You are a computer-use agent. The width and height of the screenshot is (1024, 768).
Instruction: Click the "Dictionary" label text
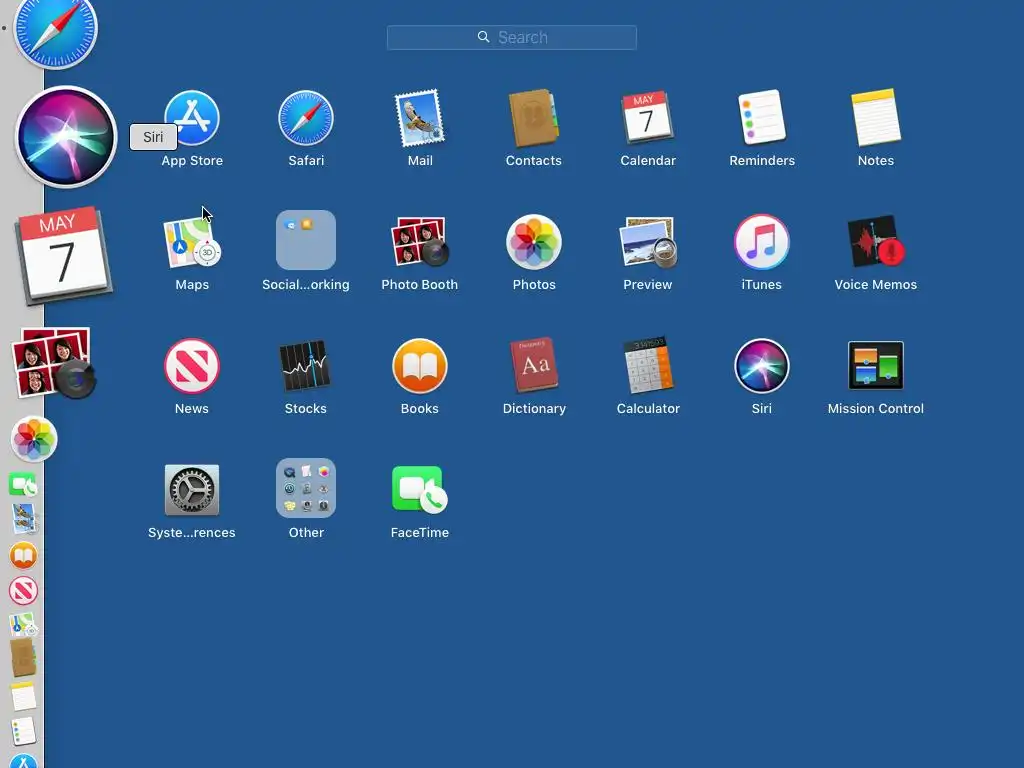(534, 409)
